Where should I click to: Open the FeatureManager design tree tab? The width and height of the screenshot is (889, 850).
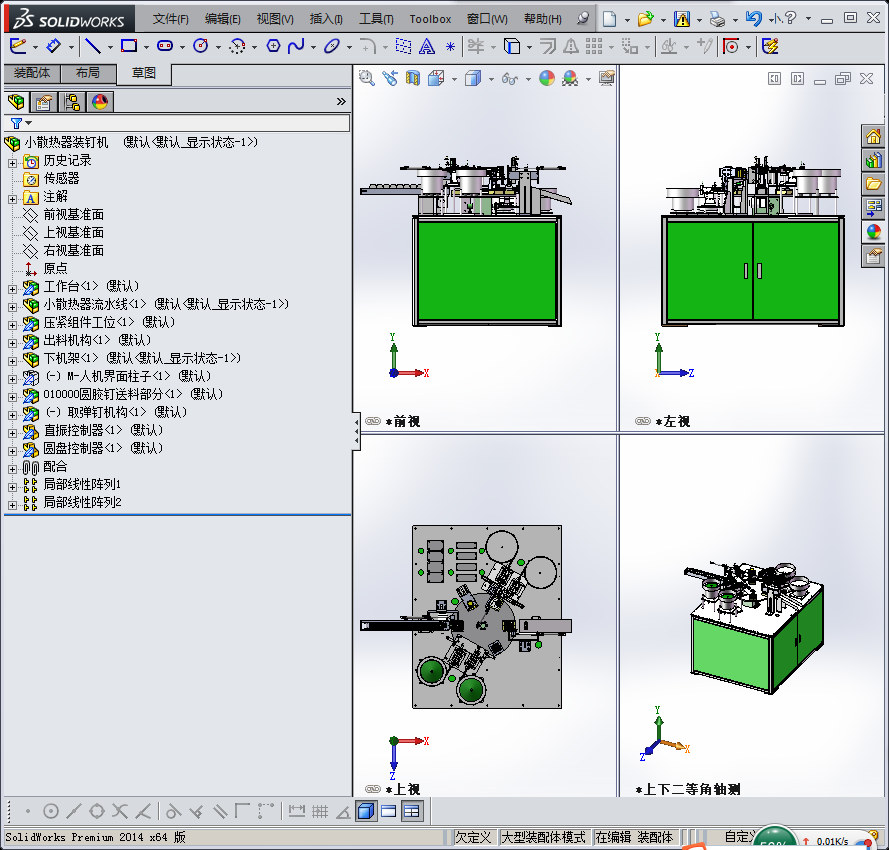[x=16, y=102]
